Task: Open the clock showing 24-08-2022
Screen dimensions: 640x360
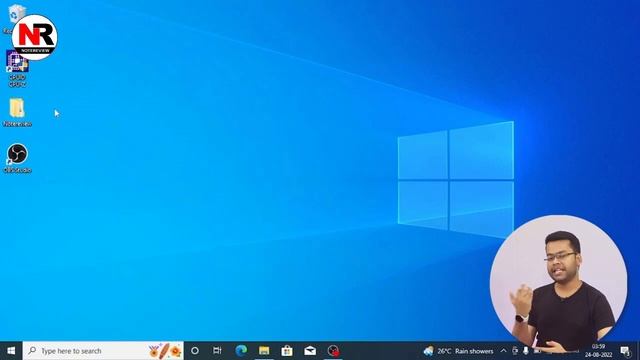Action: (x=598, y=351)
